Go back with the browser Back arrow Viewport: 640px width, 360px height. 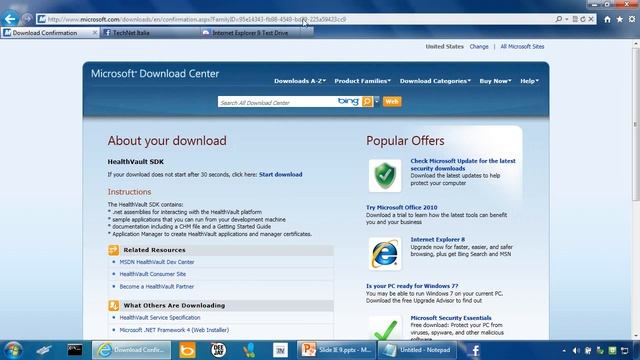tap(10, 19)
